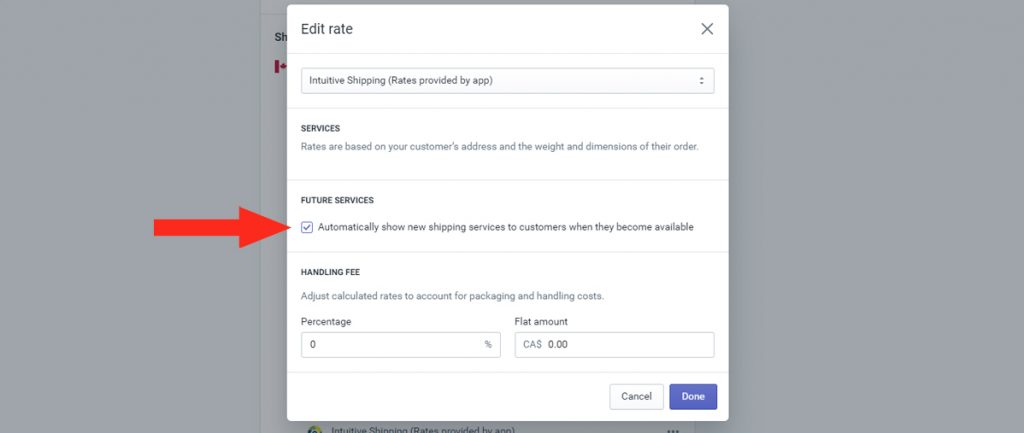Click the background Intuitive Shipping rate row text
The image size is (1024, 433).
coord(423,430)
